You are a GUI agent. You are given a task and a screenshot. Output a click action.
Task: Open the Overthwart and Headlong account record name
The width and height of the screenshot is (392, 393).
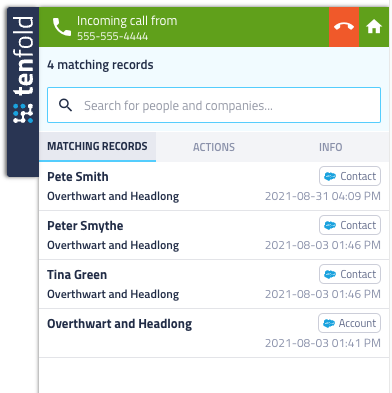click(120, 324)
